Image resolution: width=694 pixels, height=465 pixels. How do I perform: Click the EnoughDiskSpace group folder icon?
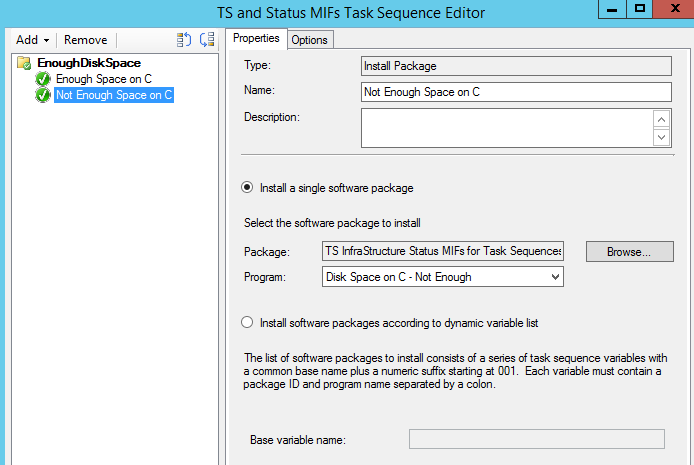pos(24,63)
